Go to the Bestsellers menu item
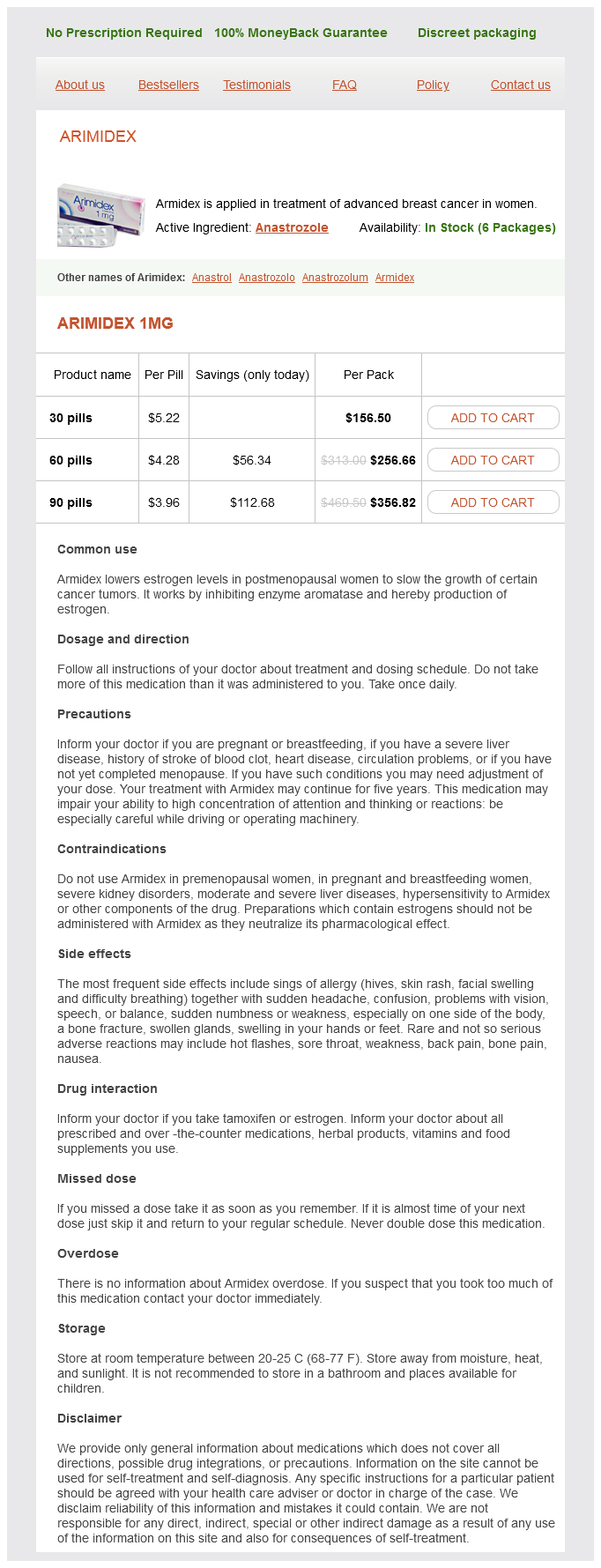601x1568 pixels. click(x=168, y=85)
